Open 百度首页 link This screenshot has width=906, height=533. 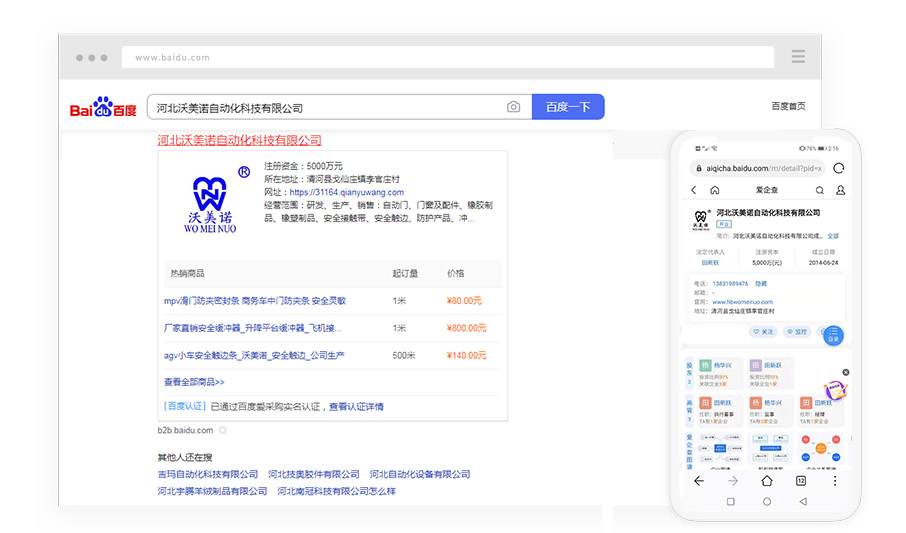pyautogui.click(x=788, y=106)
